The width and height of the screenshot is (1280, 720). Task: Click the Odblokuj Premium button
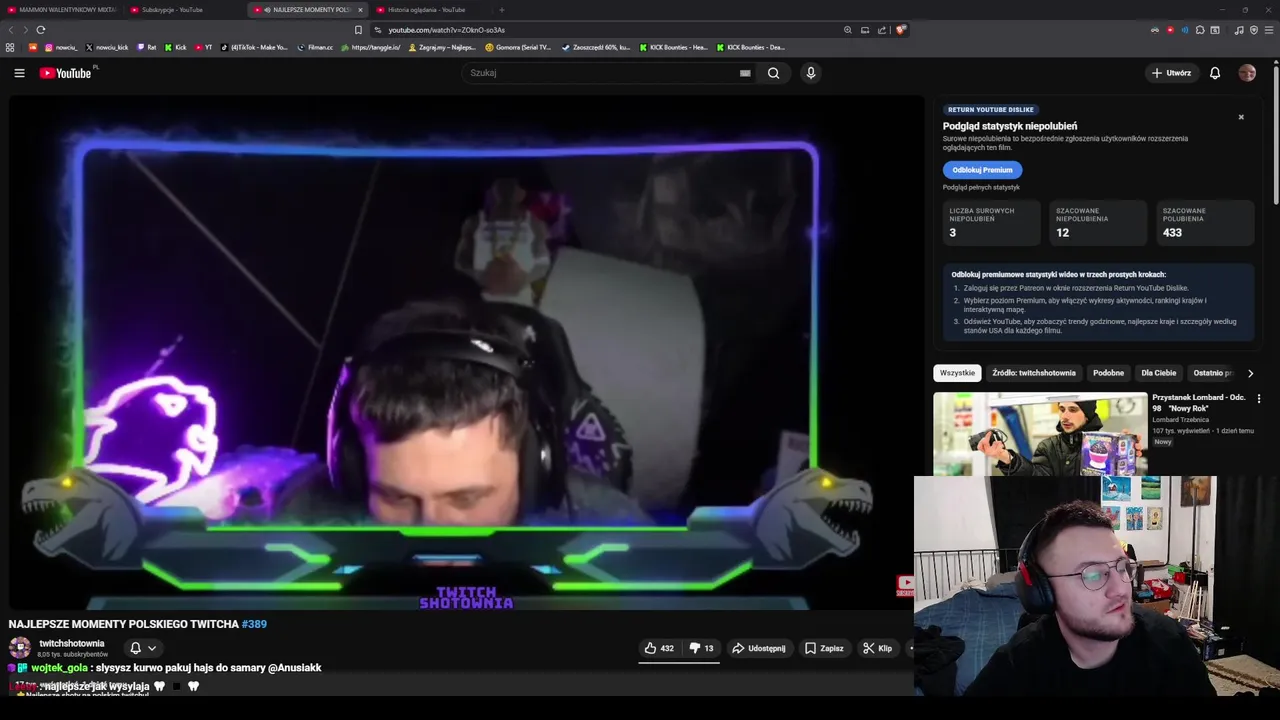(982, 170)
